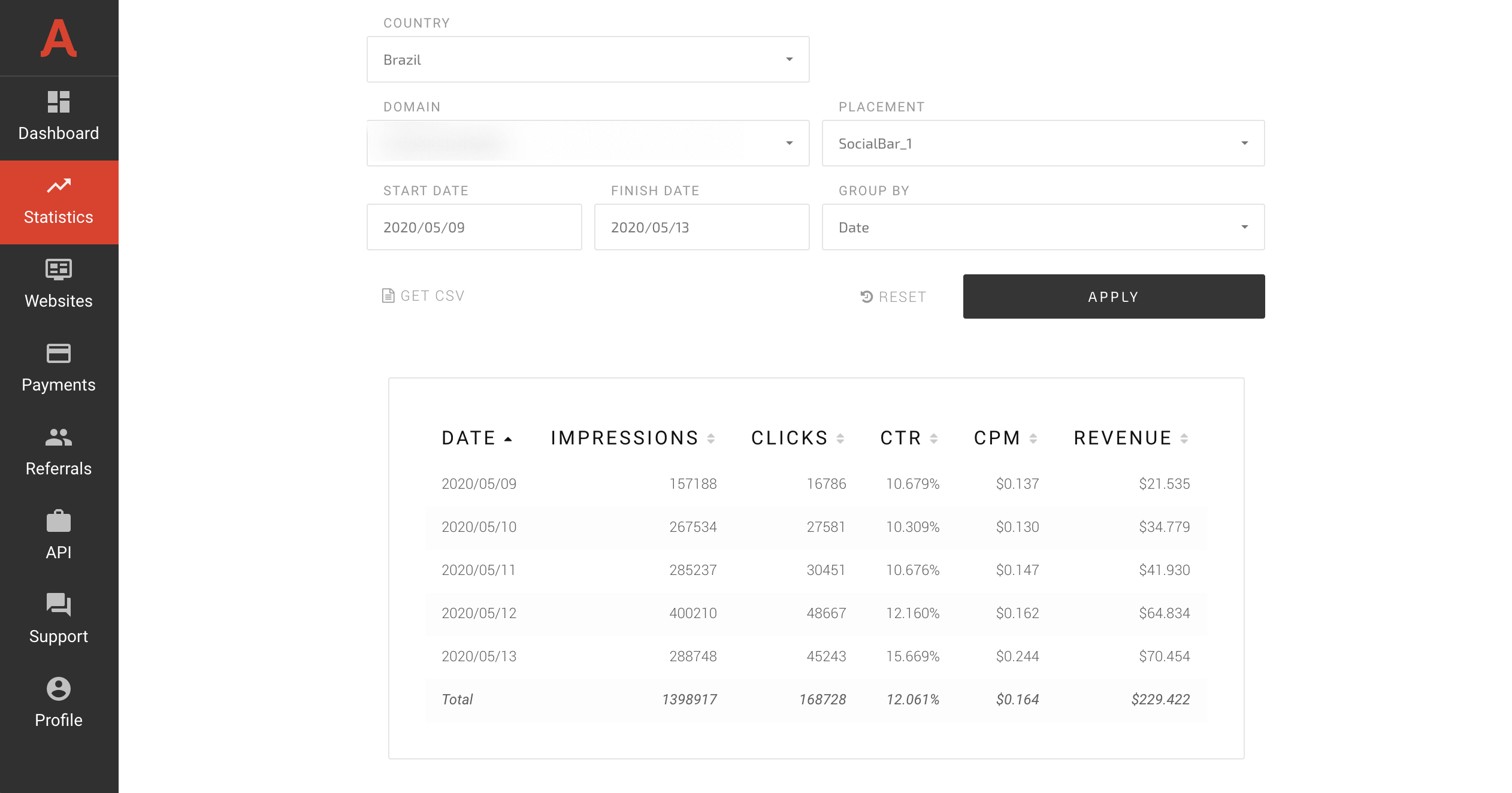Open the Dashboard panel
1512x793 pixels.
click(x=58, y=117)
